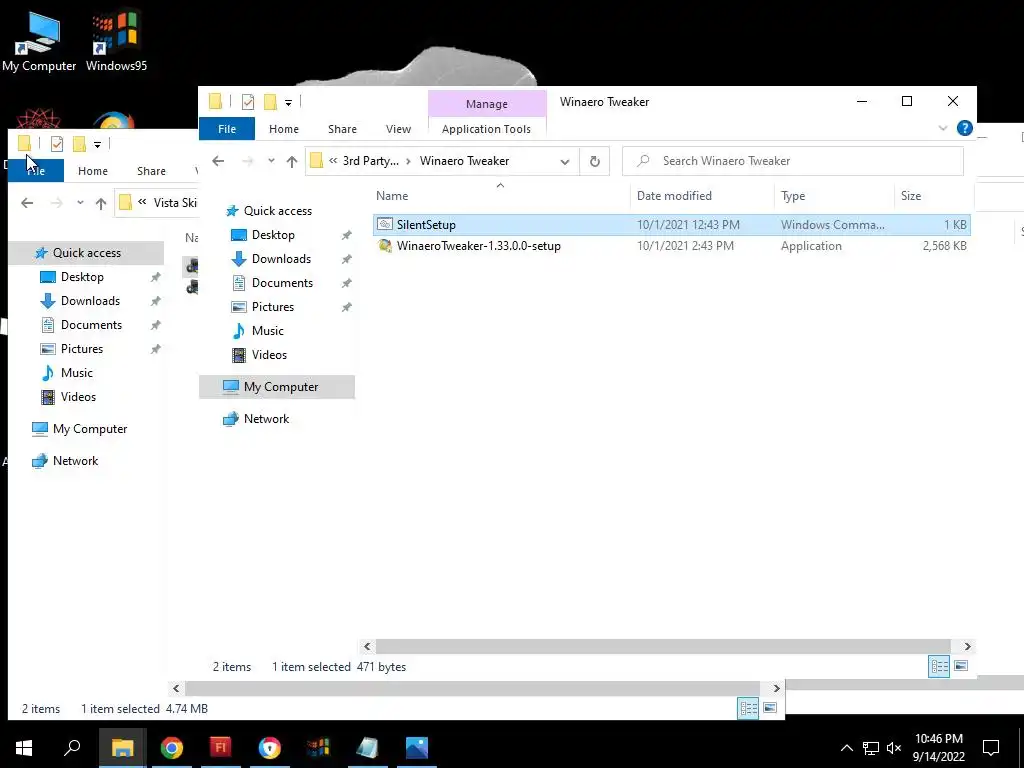Switch to Home ribbon tab in Winaero Tweaker window
The width and height of the screenshot is (1024, 768).
tap(283, 129)
